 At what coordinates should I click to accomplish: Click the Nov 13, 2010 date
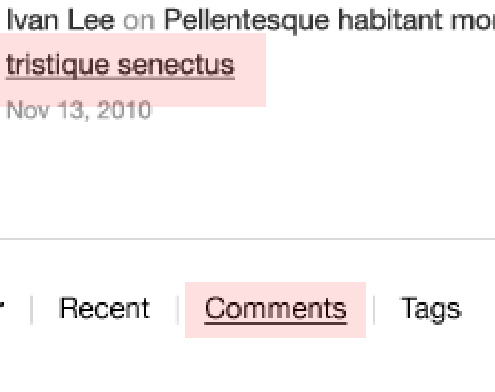79,110
